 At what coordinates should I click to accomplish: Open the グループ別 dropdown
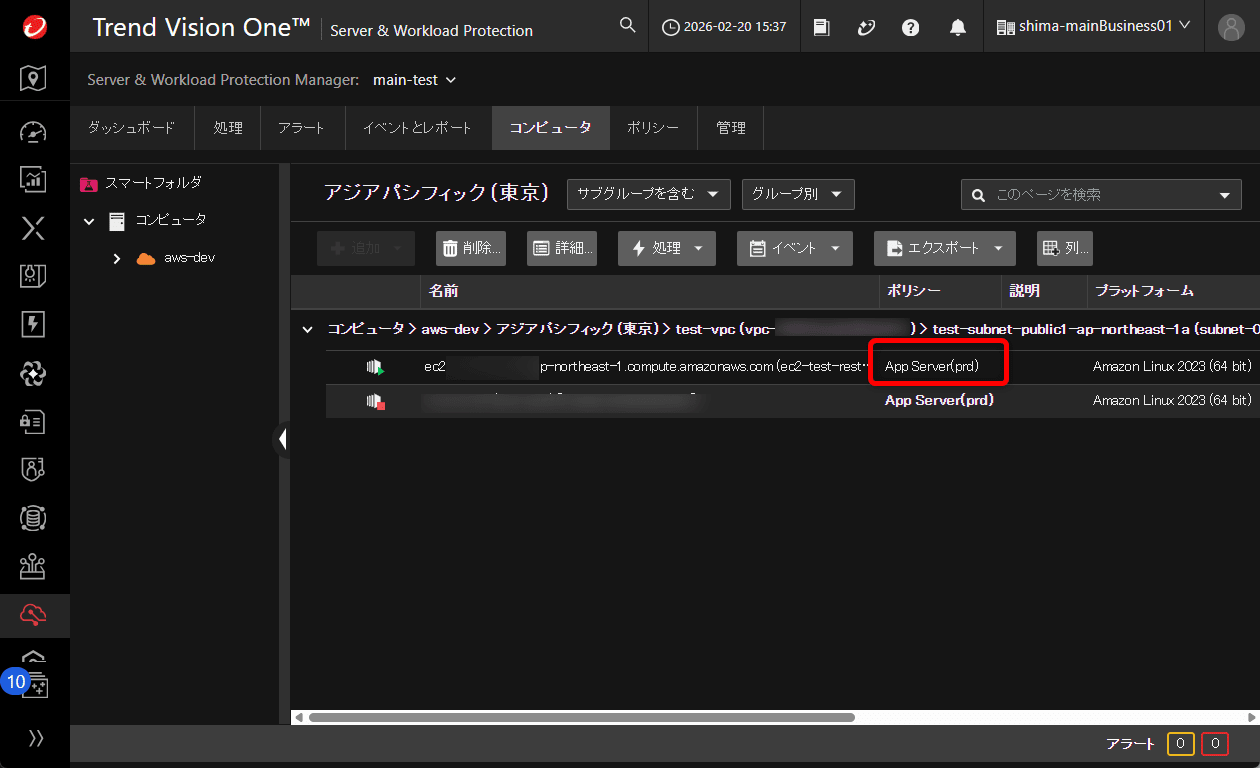(797, 194)
